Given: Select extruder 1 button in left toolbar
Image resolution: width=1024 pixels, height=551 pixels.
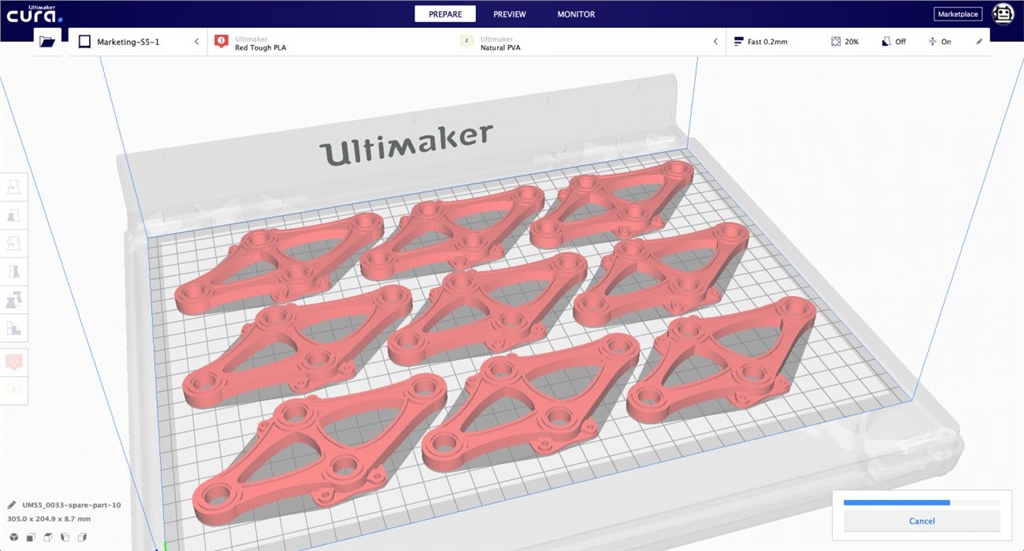Looking at the screenshot, I should (x=15, y=362).
